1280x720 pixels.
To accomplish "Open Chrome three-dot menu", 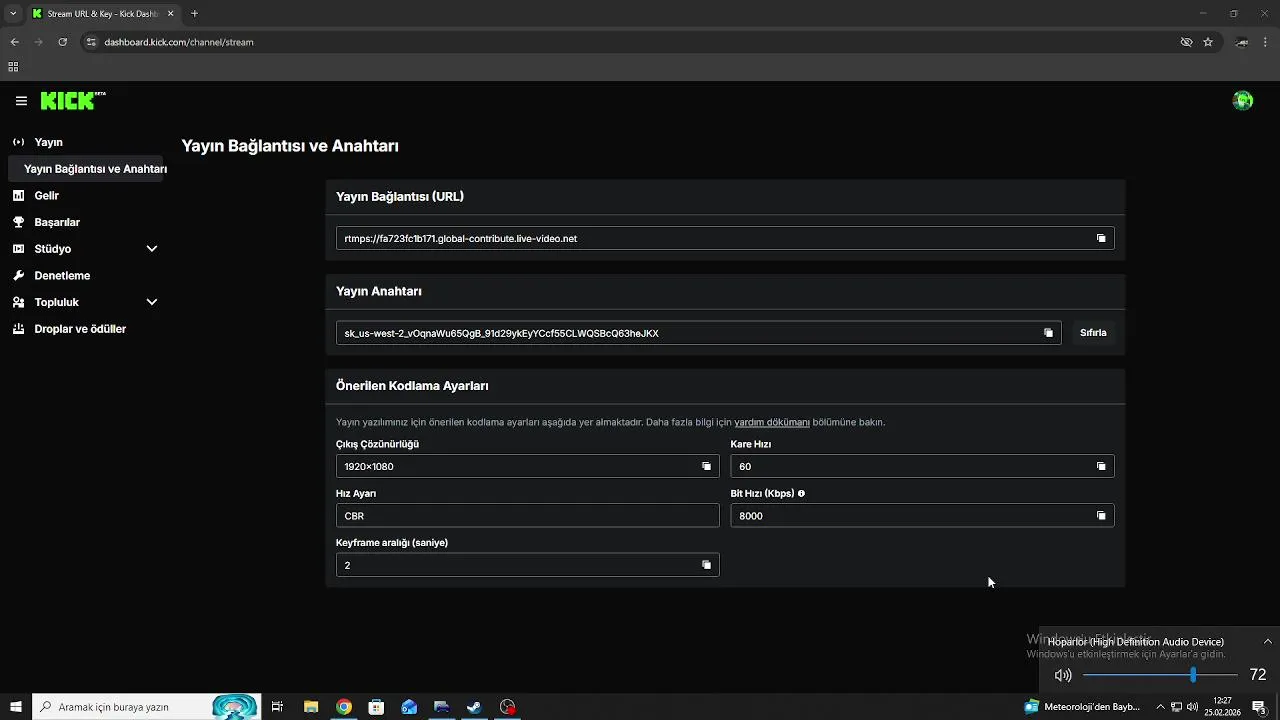I will coord(1266,42).
